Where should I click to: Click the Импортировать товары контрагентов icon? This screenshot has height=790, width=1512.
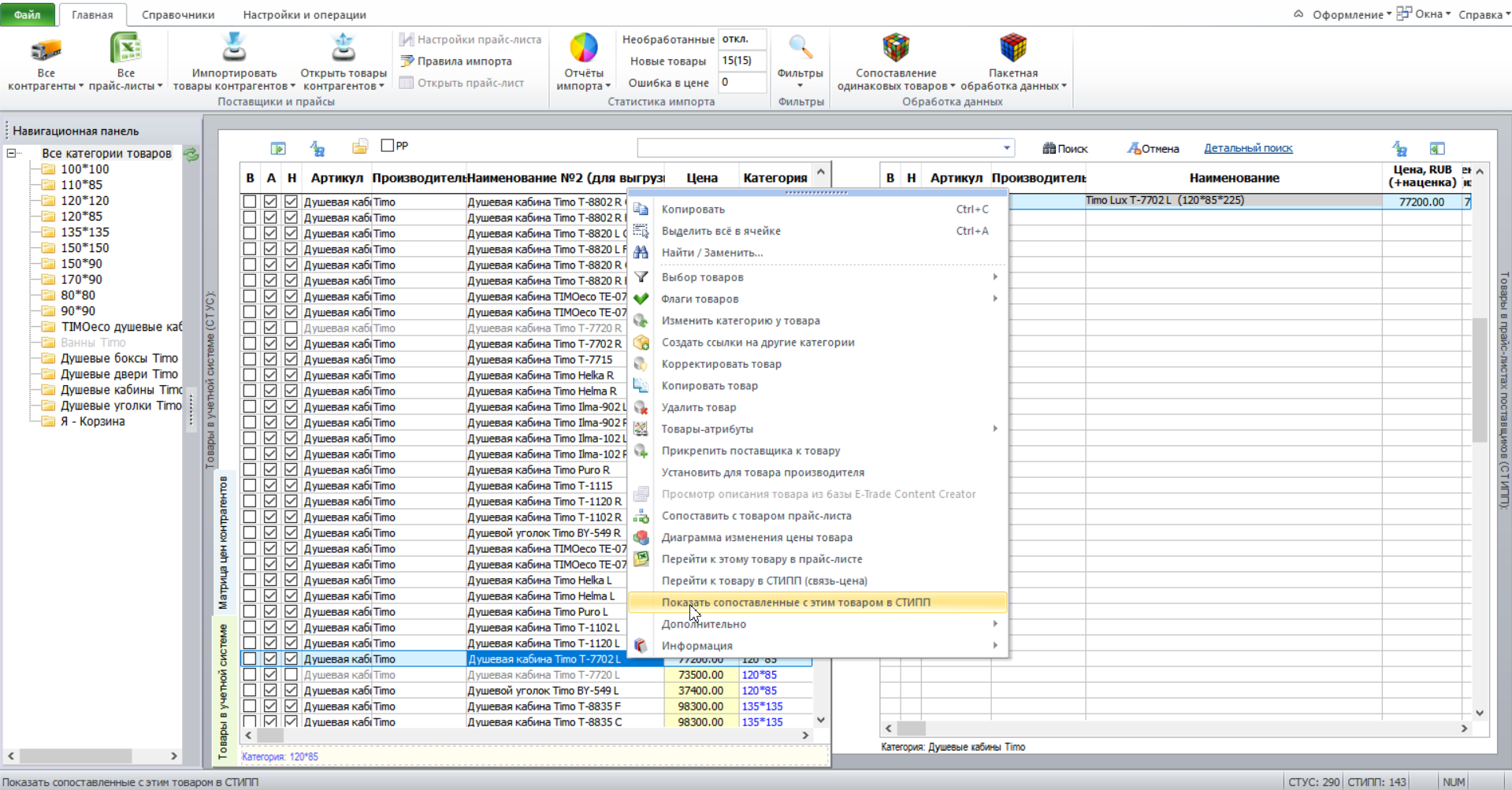[233, 48]
